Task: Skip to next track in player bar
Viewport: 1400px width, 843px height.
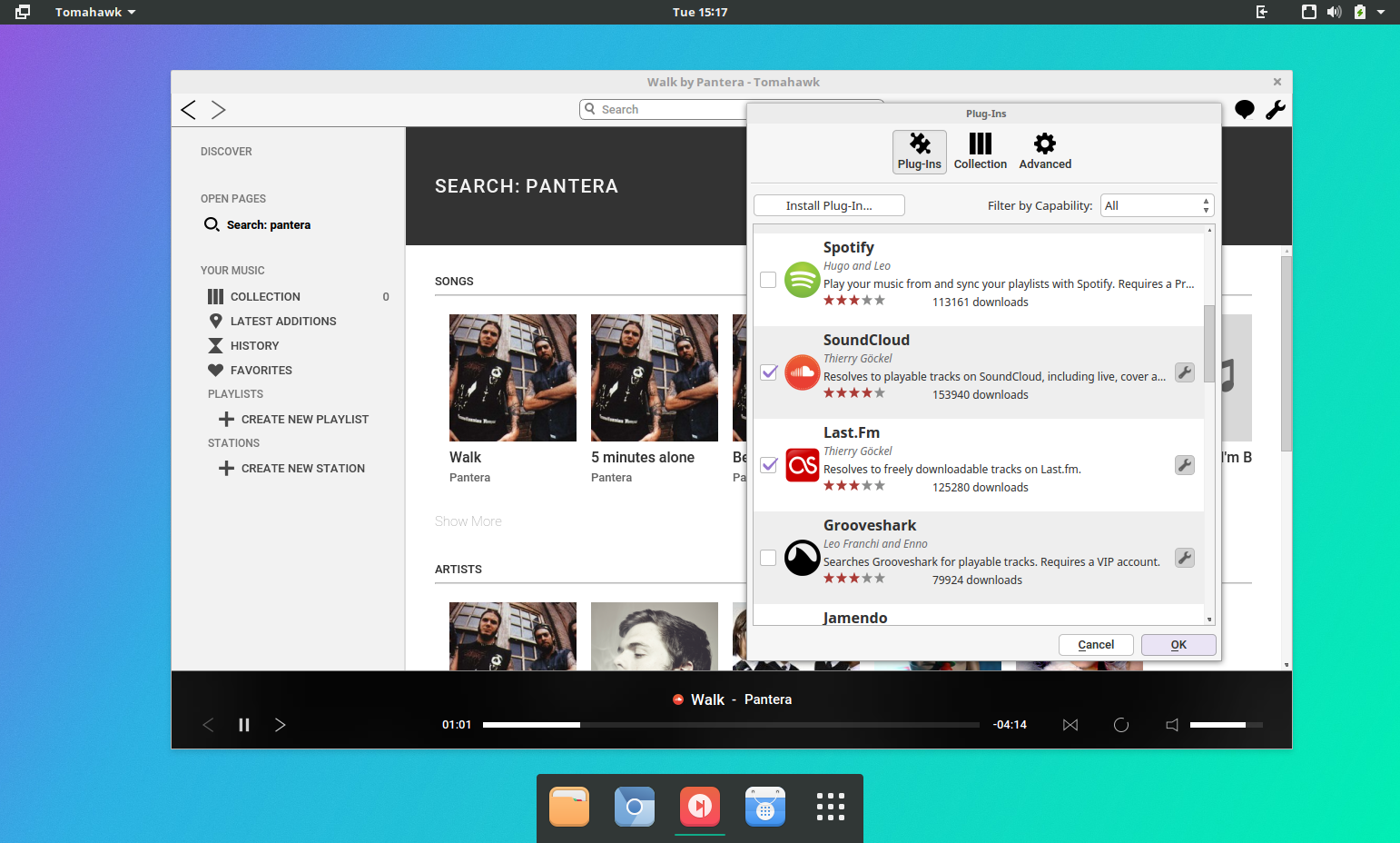Action: (280, 725)
